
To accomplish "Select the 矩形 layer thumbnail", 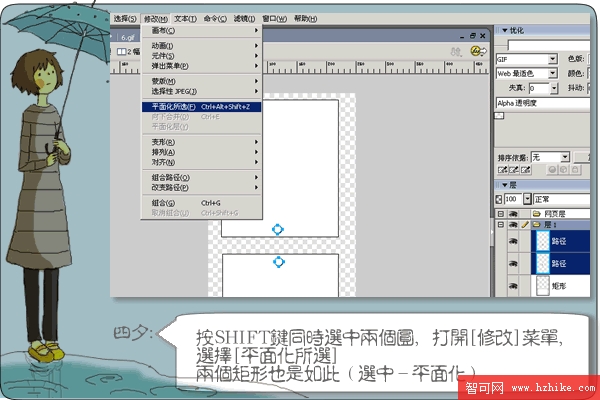I will coord(543,285).
